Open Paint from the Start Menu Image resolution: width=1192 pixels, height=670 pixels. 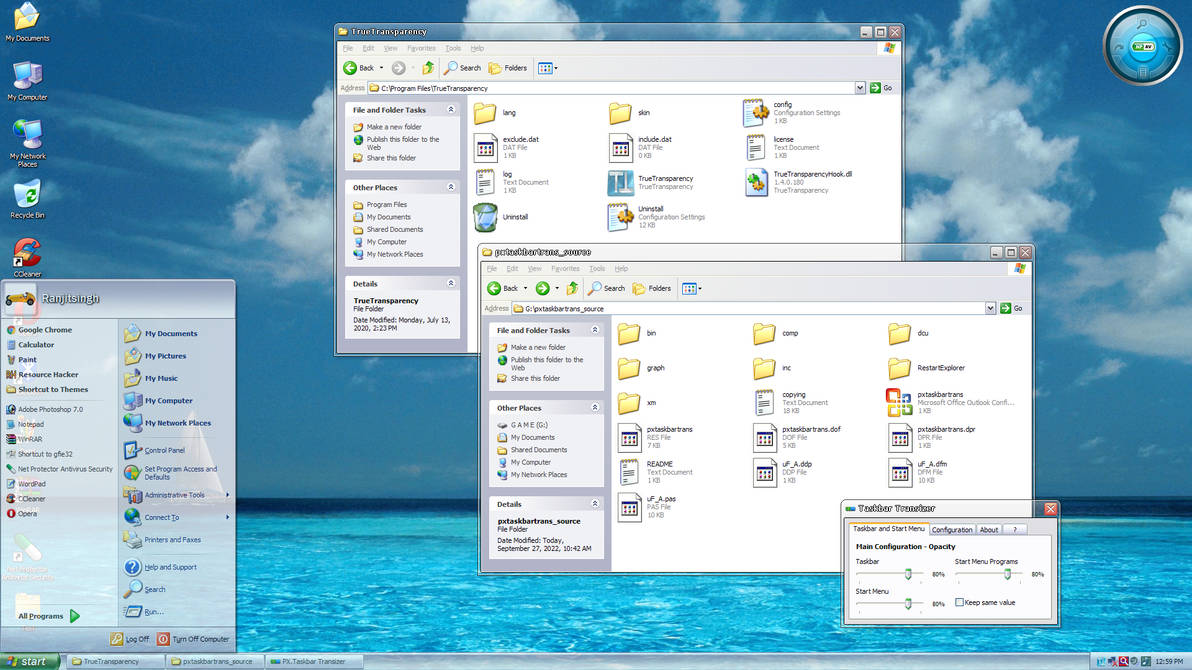tap(27, 359)
